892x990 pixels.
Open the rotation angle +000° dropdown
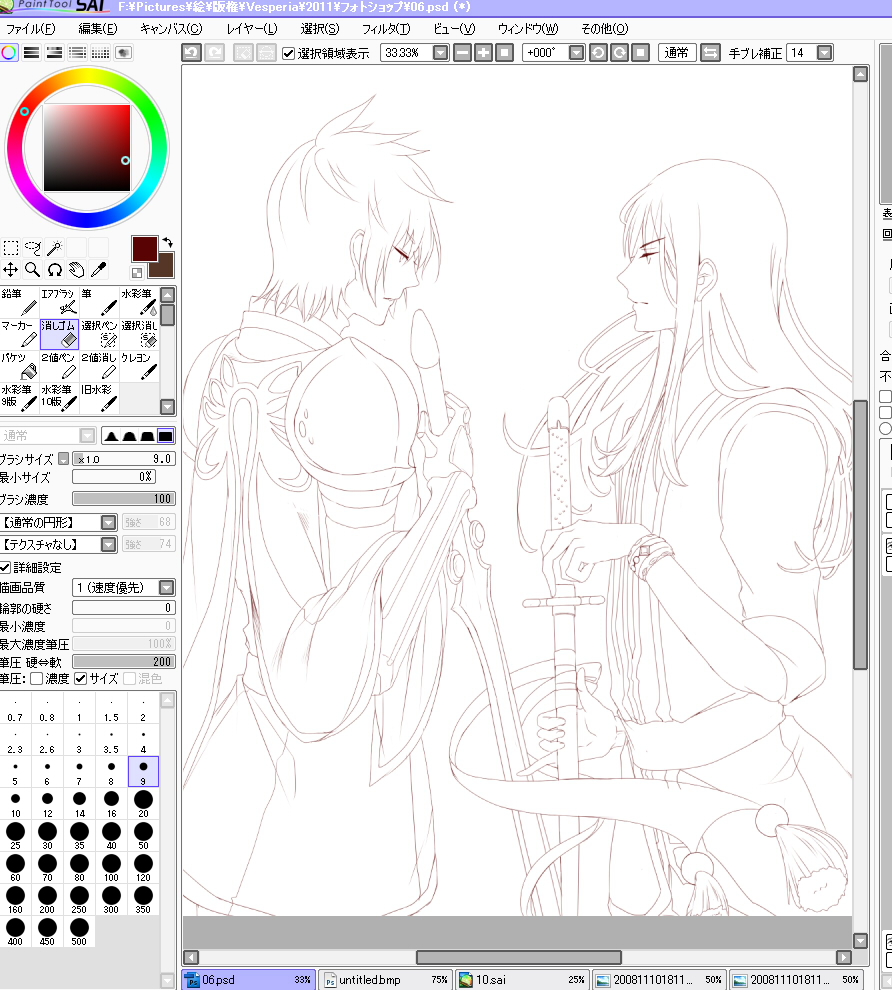point(576,53)
